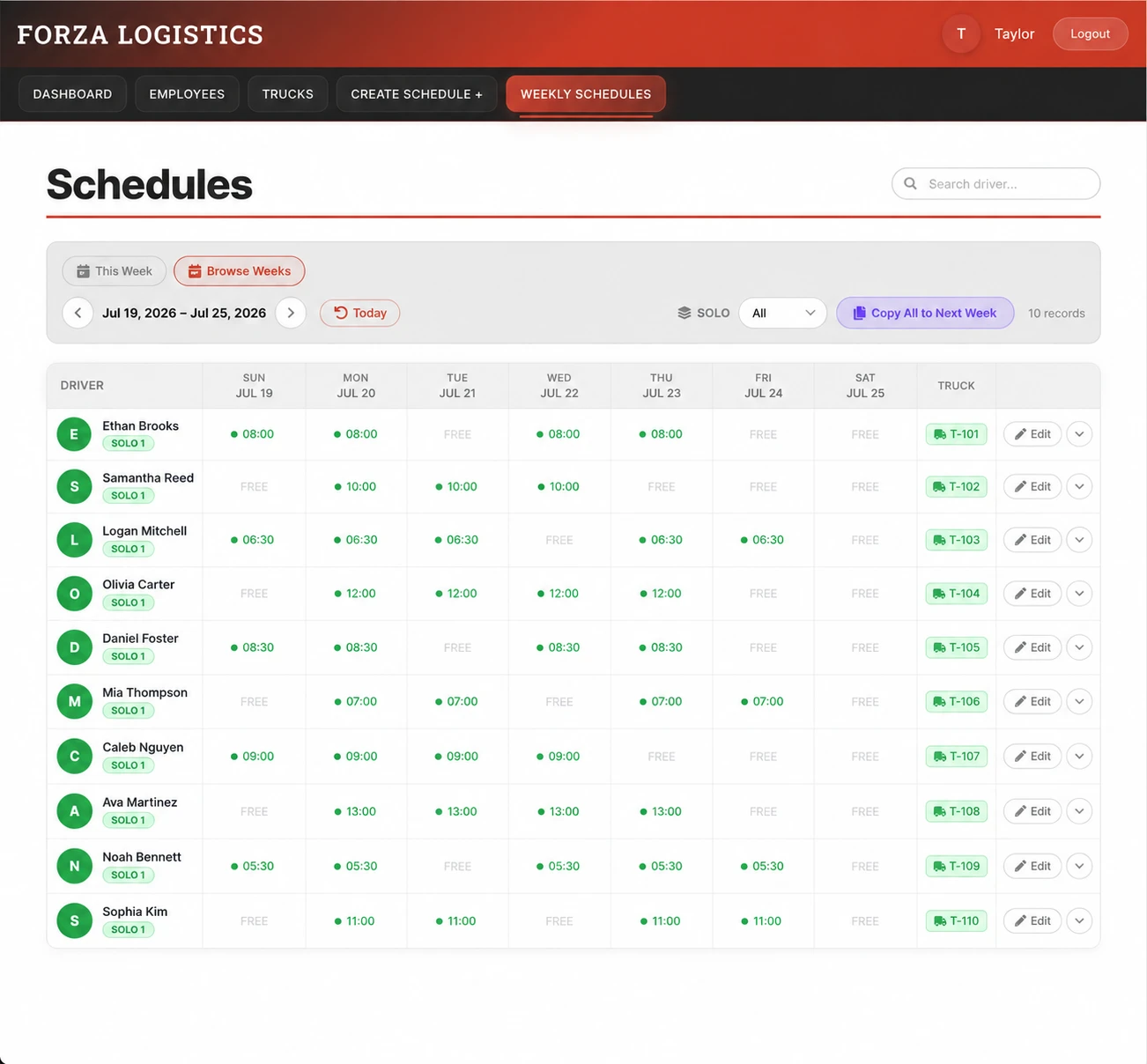Screen dimensions: 1147x1064
Task: Switch to Browse Weeks view
Action: (x=240, y=271)
